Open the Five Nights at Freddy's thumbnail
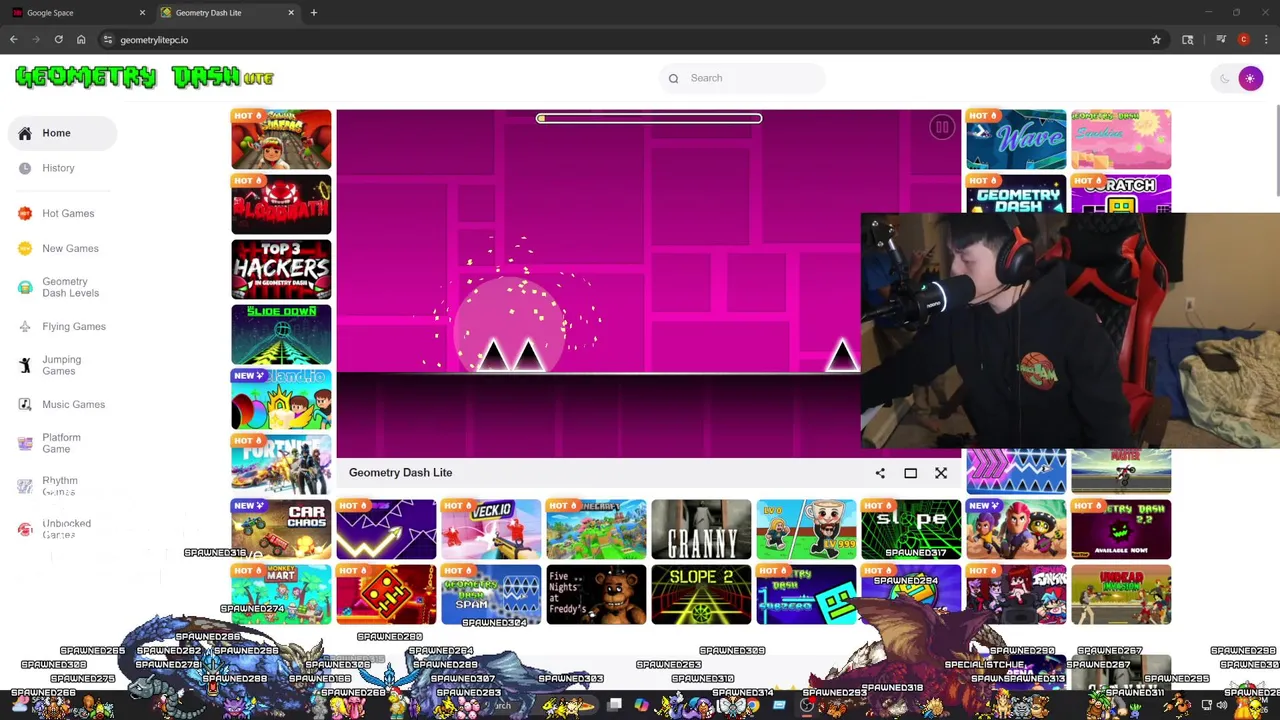The height and width of the screenshot is (720, 1280). [596, 594]
